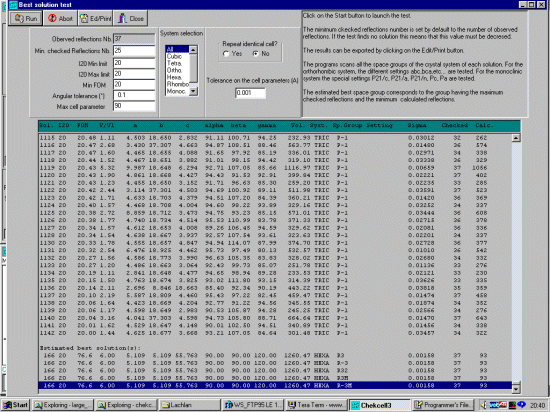550x412 pixels.
Task: Choose Ortho. in System selection list
Action: (x=177, y=70)
